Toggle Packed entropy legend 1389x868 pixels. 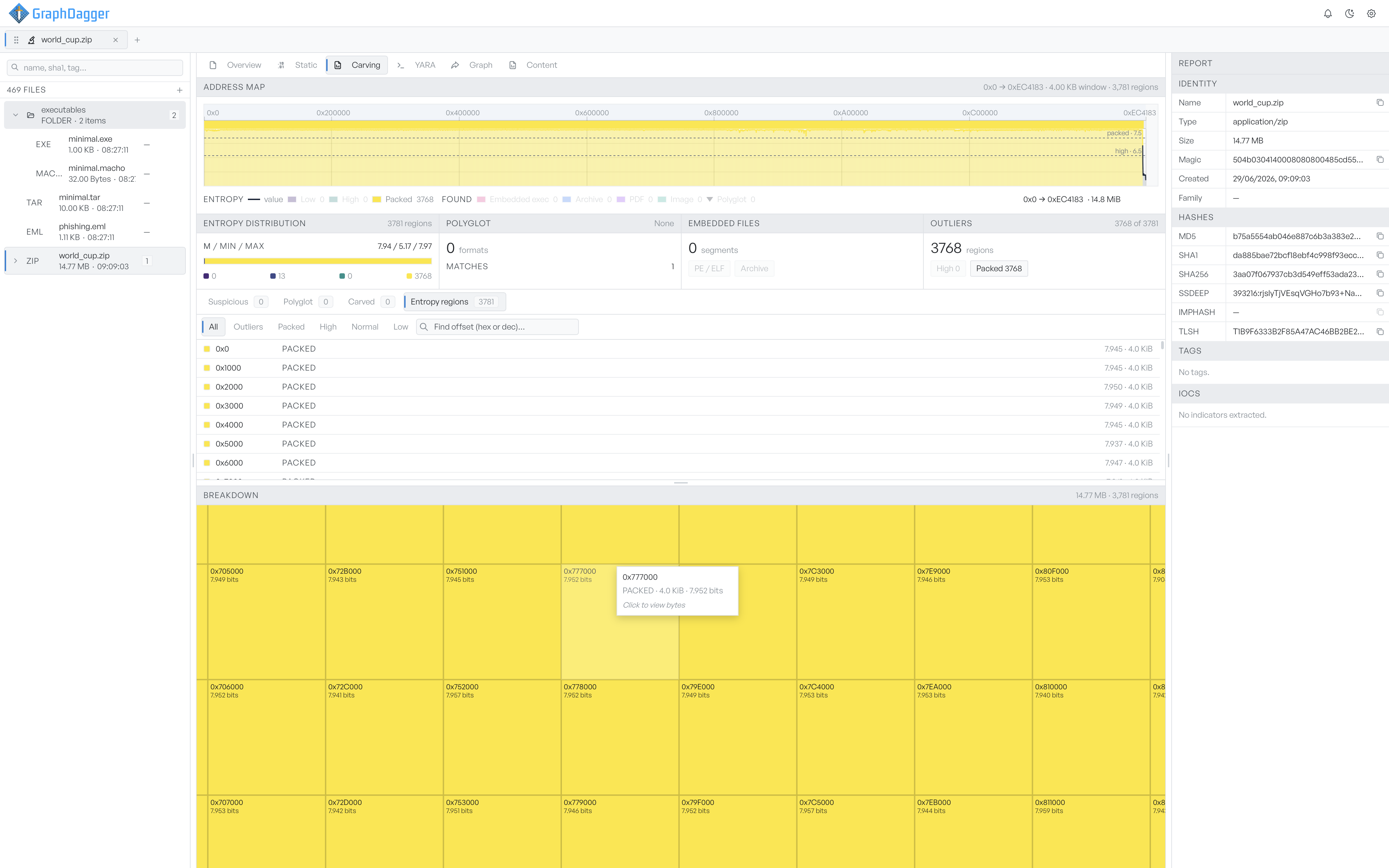click(x=403, y=200)
